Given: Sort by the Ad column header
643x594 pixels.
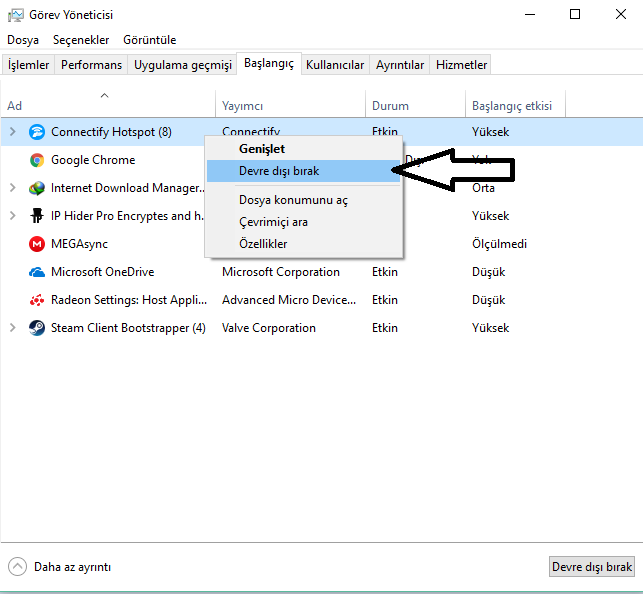Looking at the screenshot, I should (x=108, y=105).
